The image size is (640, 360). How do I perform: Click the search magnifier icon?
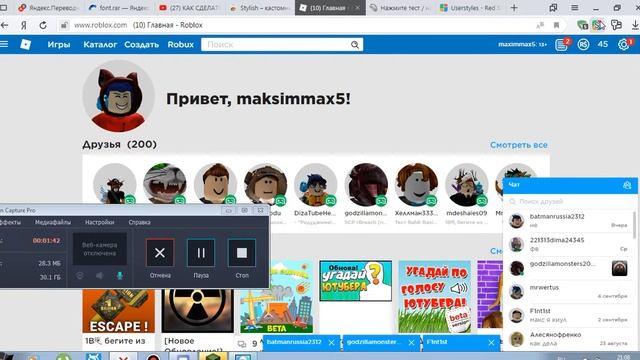[x=355, y=44]
